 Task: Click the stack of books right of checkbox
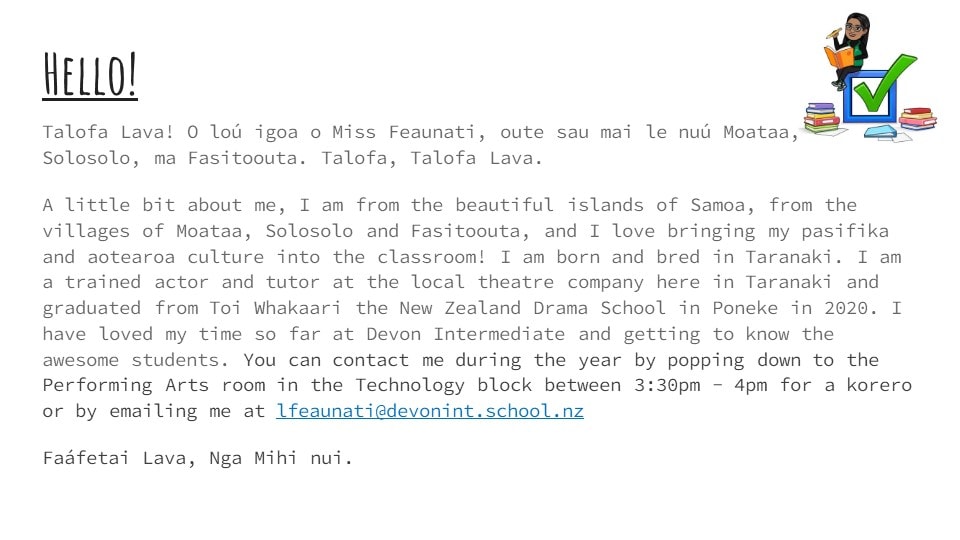tap(917, 118)
